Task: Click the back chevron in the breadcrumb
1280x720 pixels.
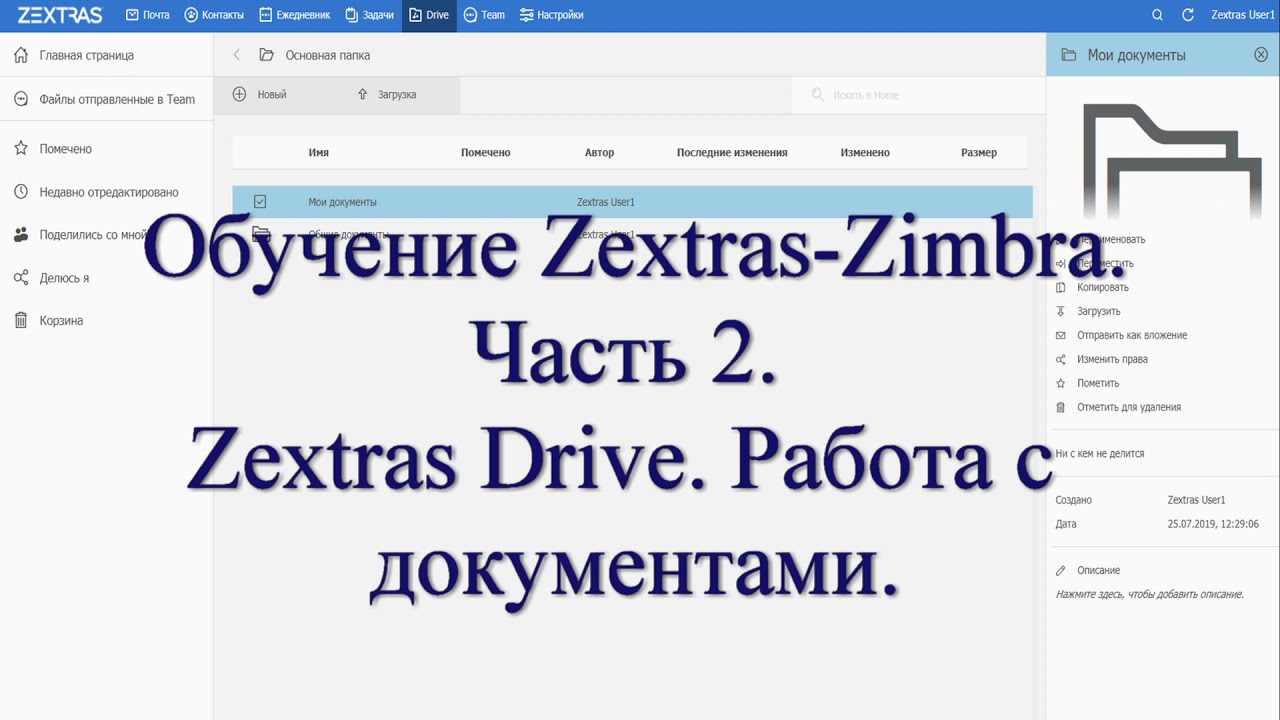Action: point(237,55)
